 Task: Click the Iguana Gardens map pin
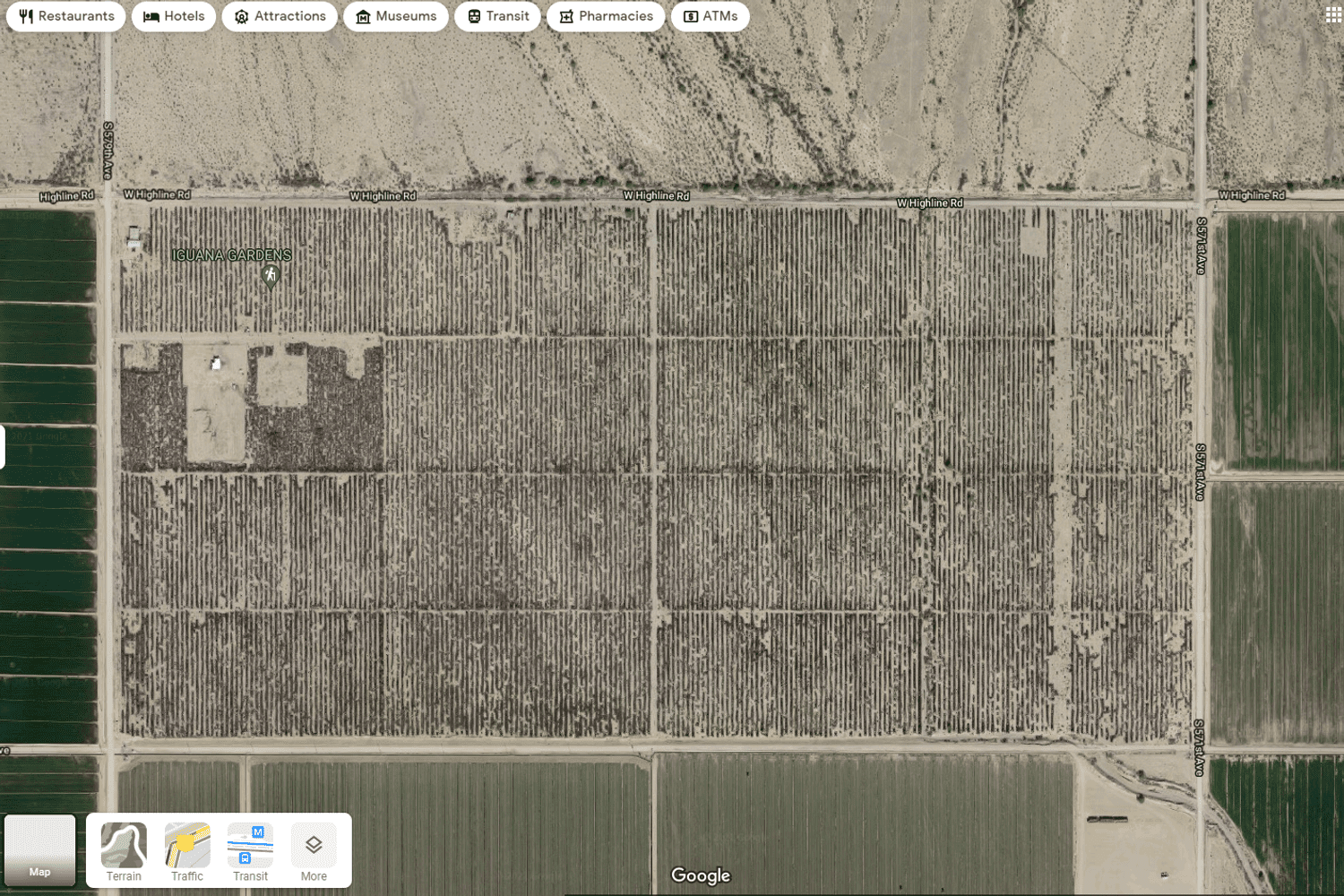[x=270, y=277]
